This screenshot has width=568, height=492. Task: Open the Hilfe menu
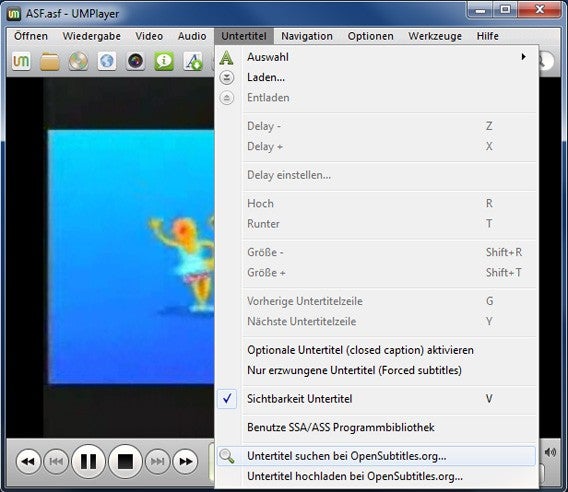[x=488, y=36]
